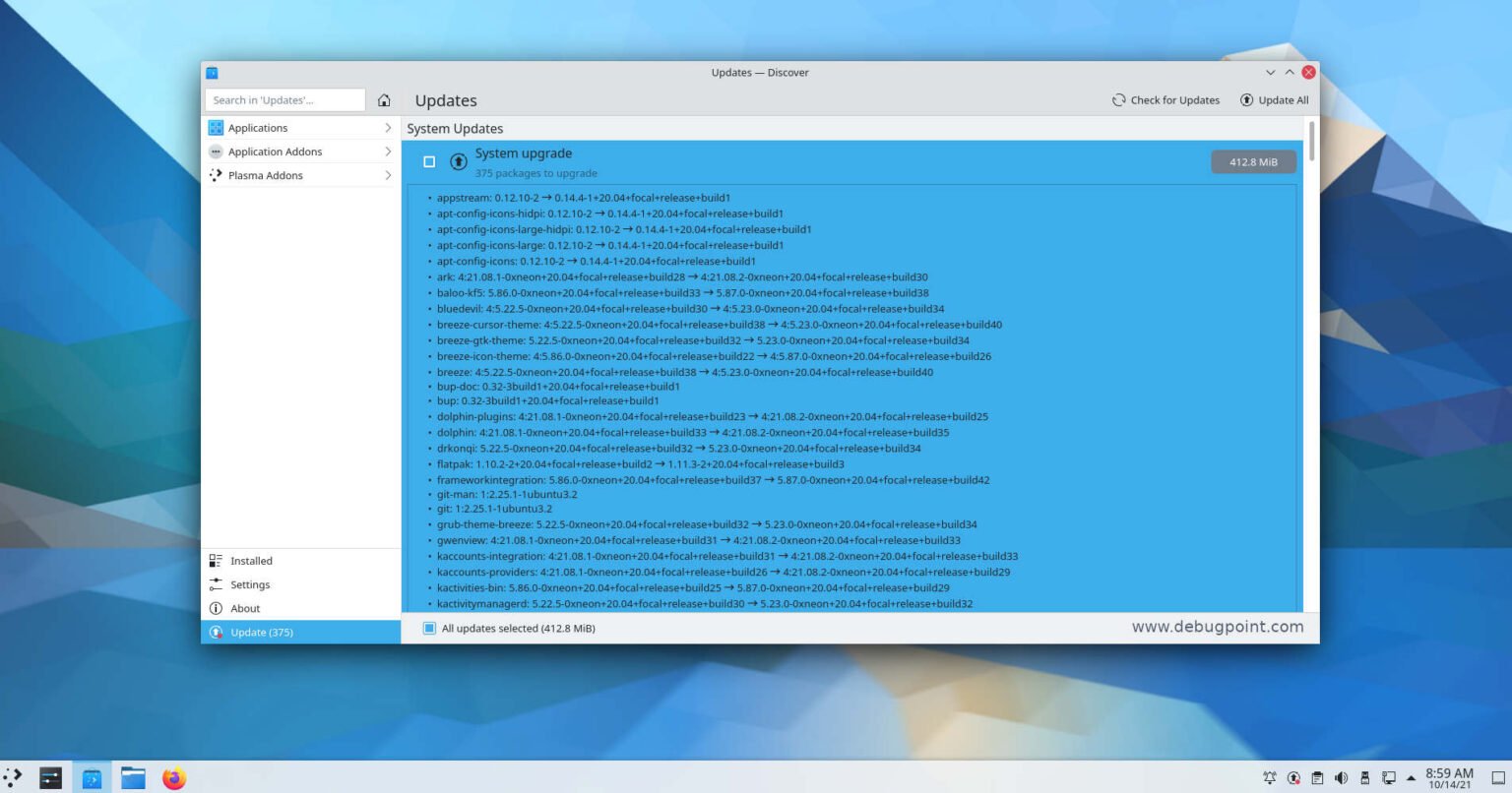Click the Update (375) sidebar icon

click(216, 632)
